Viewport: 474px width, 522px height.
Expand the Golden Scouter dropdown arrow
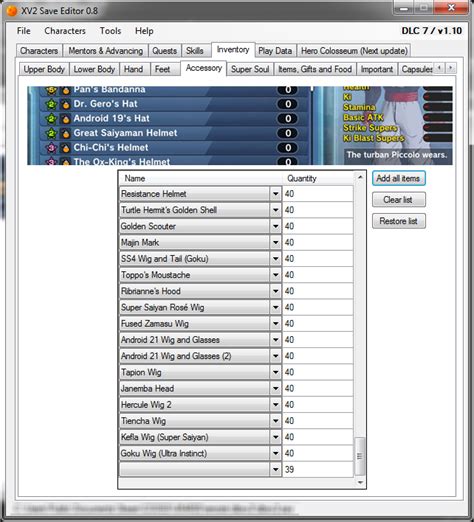click(275, 226)
